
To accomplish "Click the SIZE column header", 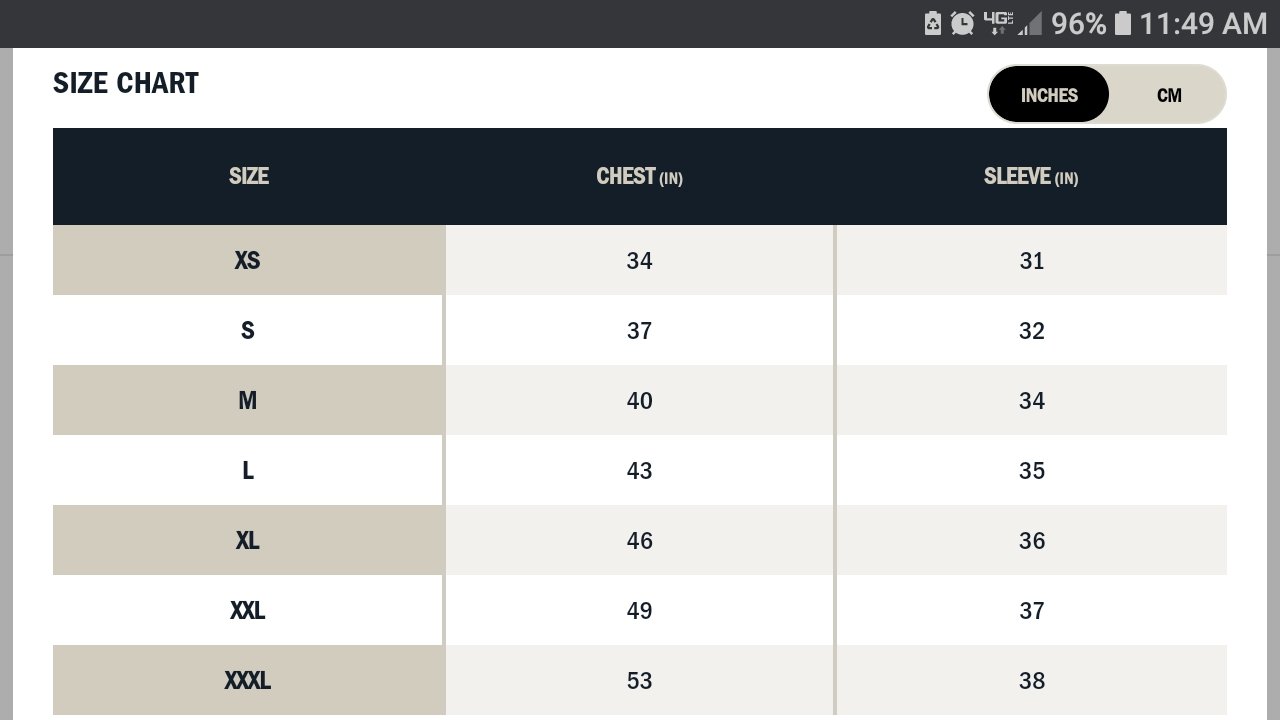I will coord(249,176).
